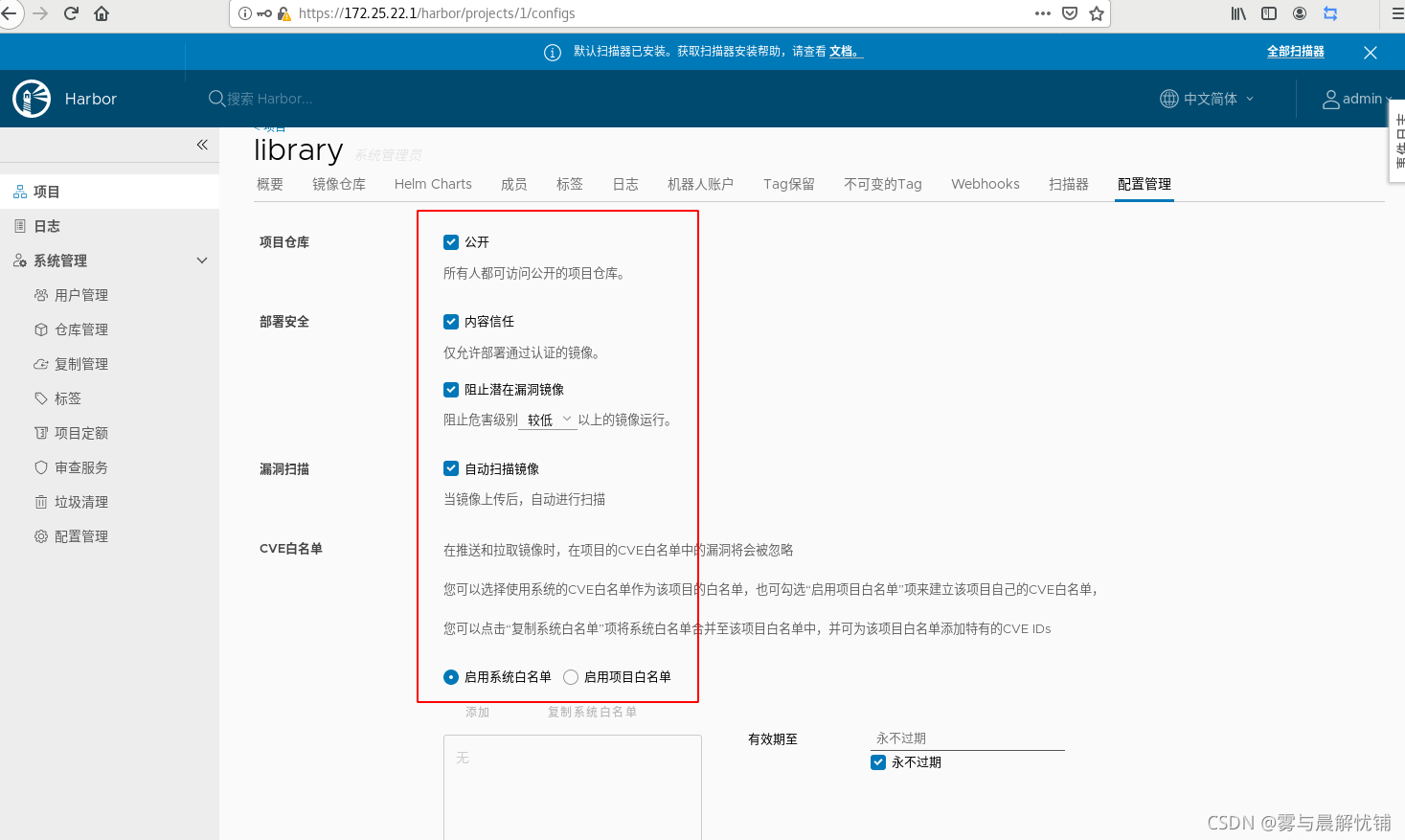
Task: Click the browser forward arrow
Action: (x=40, y=13)
